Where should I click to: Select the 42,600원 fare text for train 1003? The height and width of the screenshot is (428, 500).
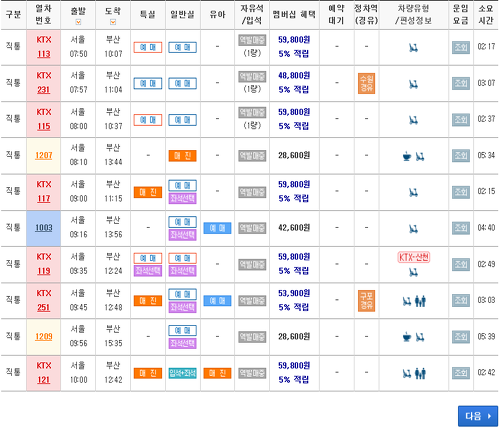pos(294,228)
